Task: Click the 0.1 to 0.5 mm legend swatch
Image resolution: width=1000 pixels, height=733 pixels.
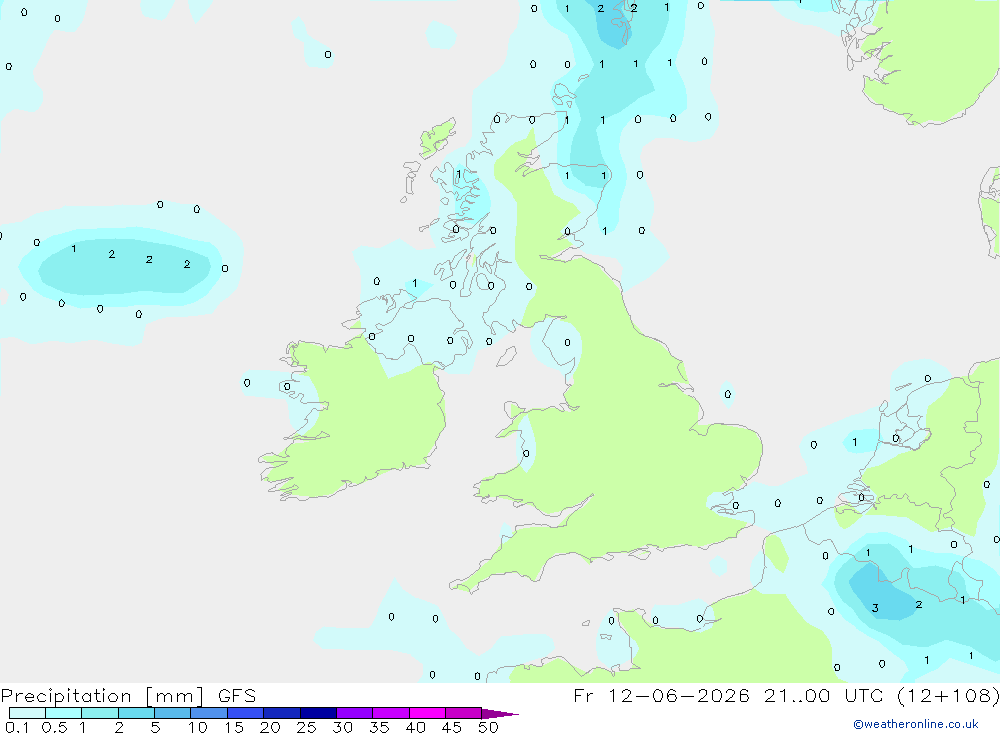Action: [x=27, y=713]
